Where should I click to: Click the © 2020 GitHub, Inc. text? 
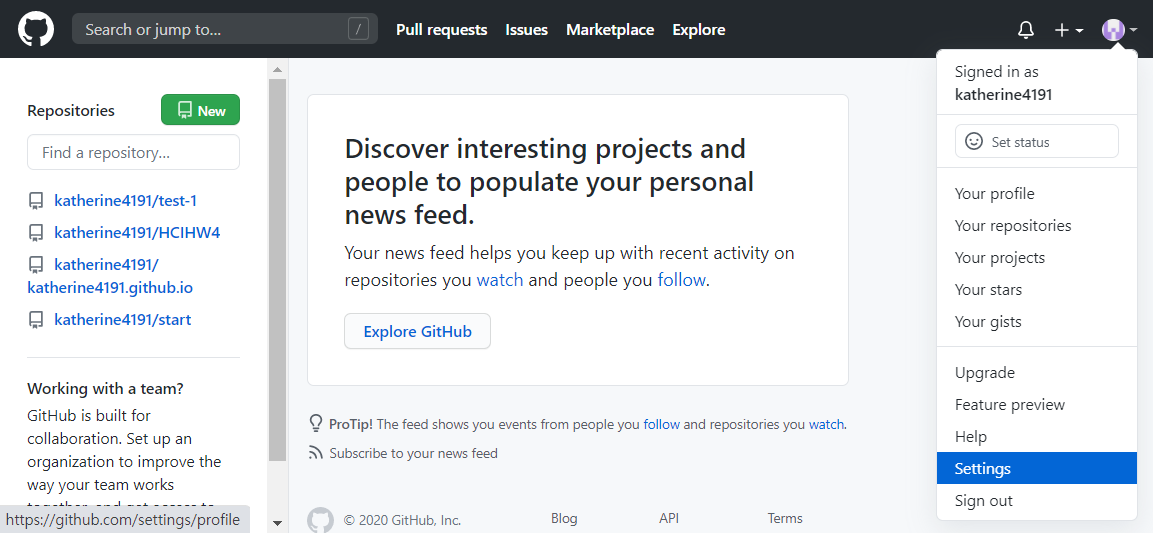pos(404,521)
